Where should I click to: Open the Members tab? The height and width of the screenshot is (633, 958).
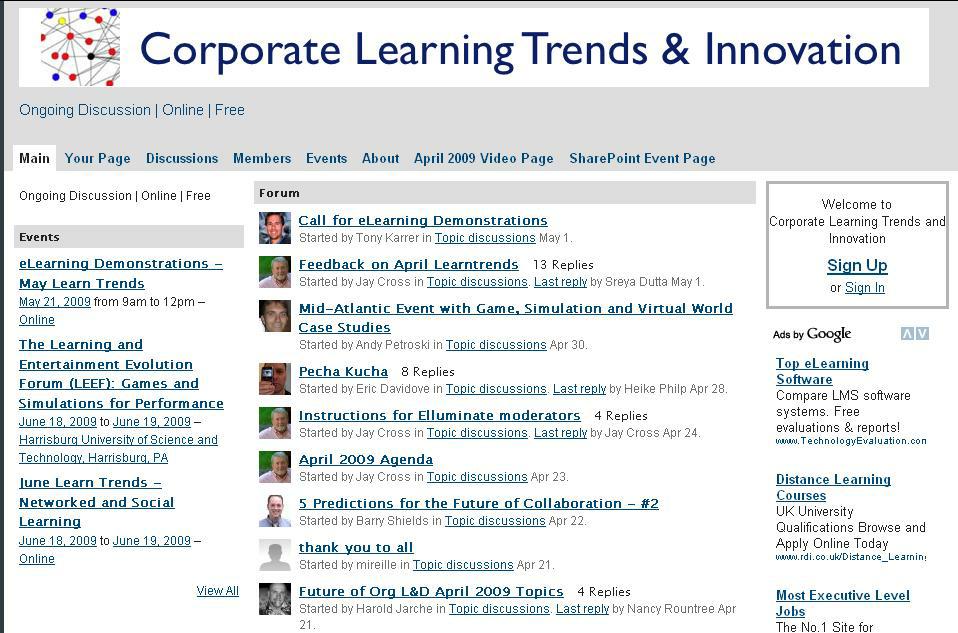262,158
